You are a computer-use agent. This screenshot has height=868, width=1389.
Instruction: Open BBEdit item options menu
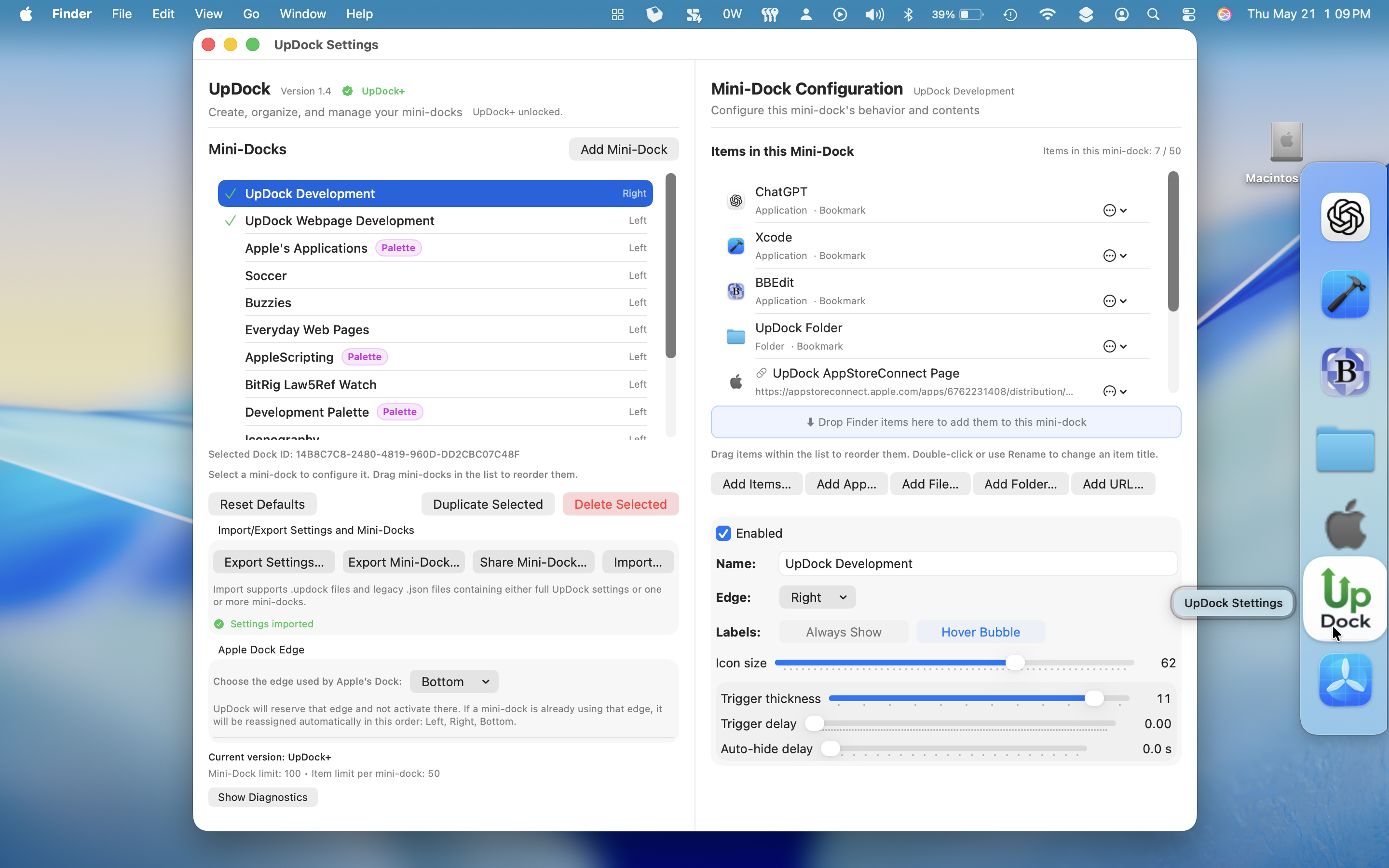[x=1115, y=301]
